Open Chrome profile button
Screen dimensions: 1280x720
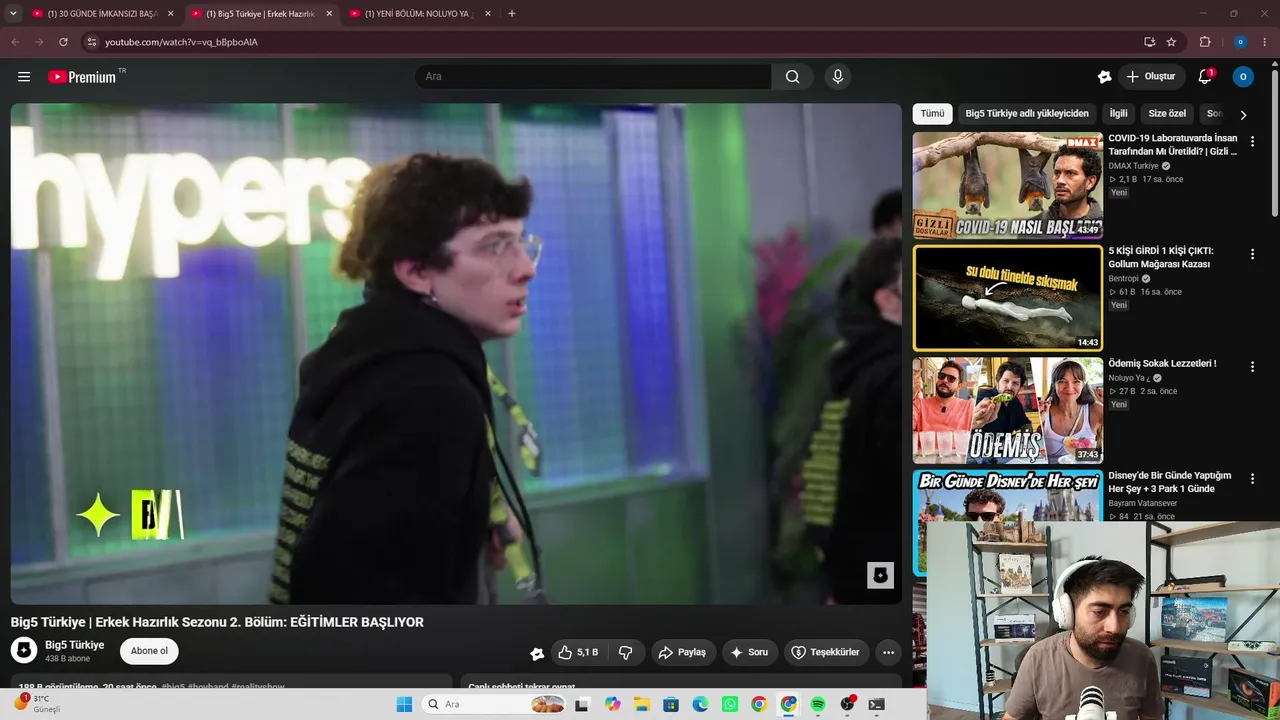point(1240,42)
